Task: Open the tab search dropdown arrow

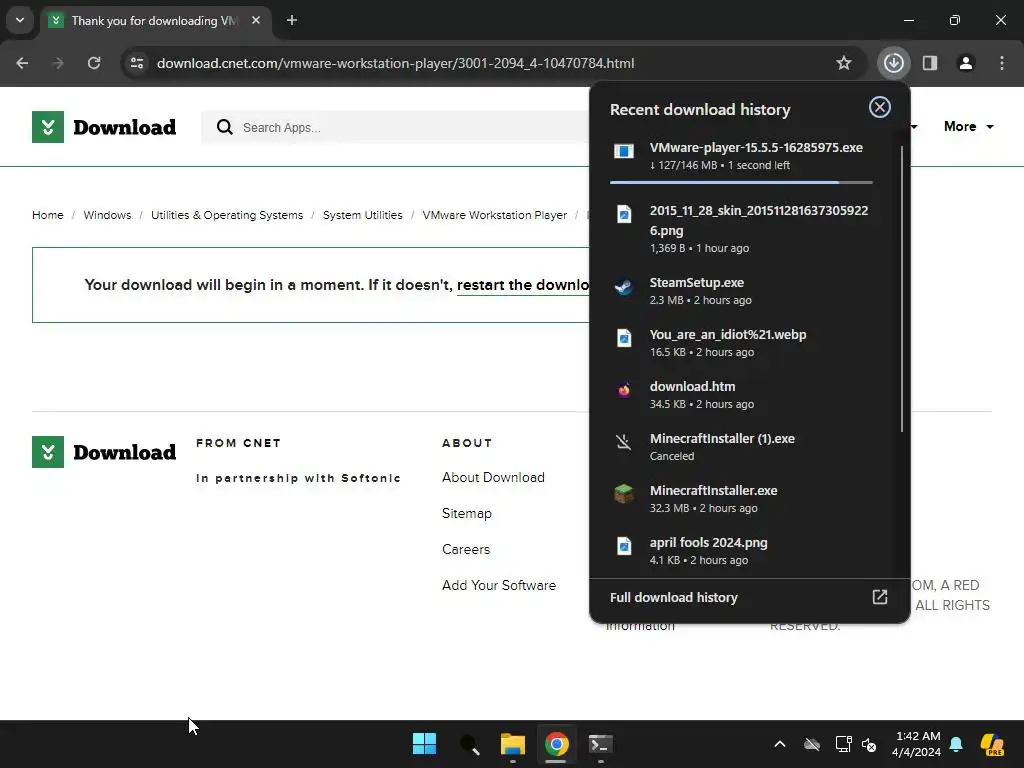Action: [20, 20]
